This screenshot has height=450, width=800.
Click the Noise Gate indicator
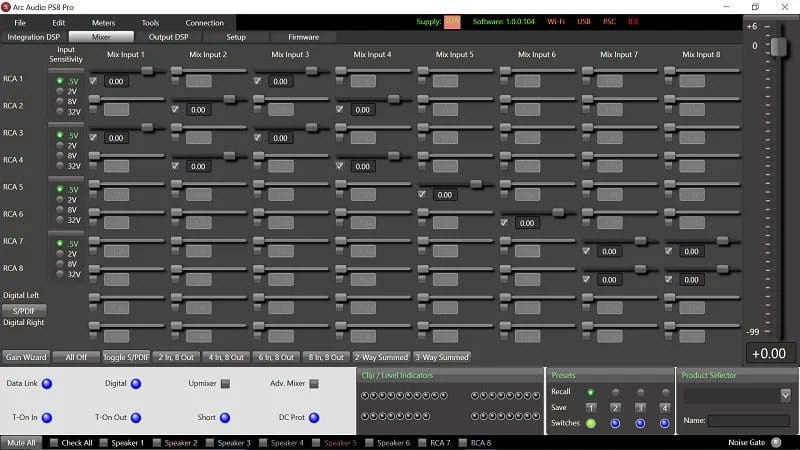click(x=776, y=442)
